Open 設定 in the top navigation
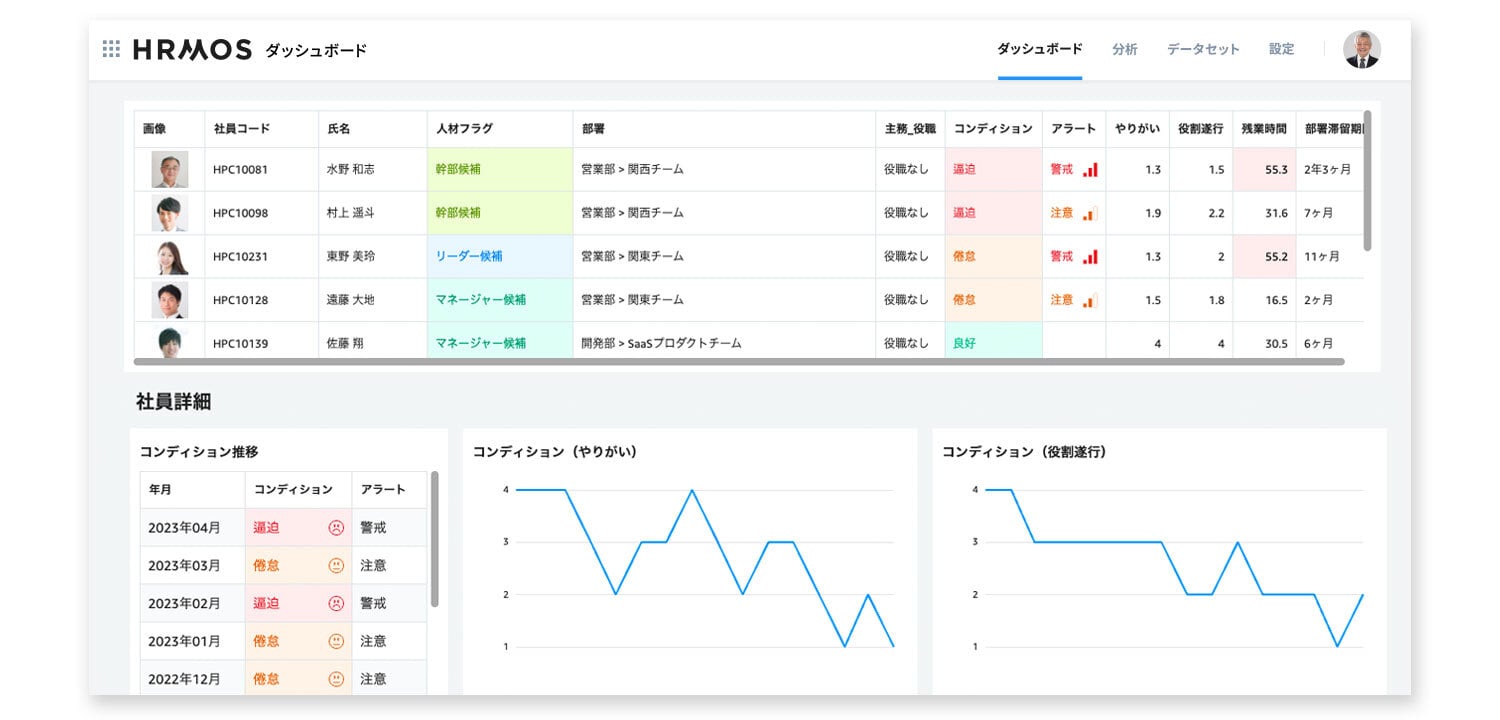1500x720 pixels. 1281,49
